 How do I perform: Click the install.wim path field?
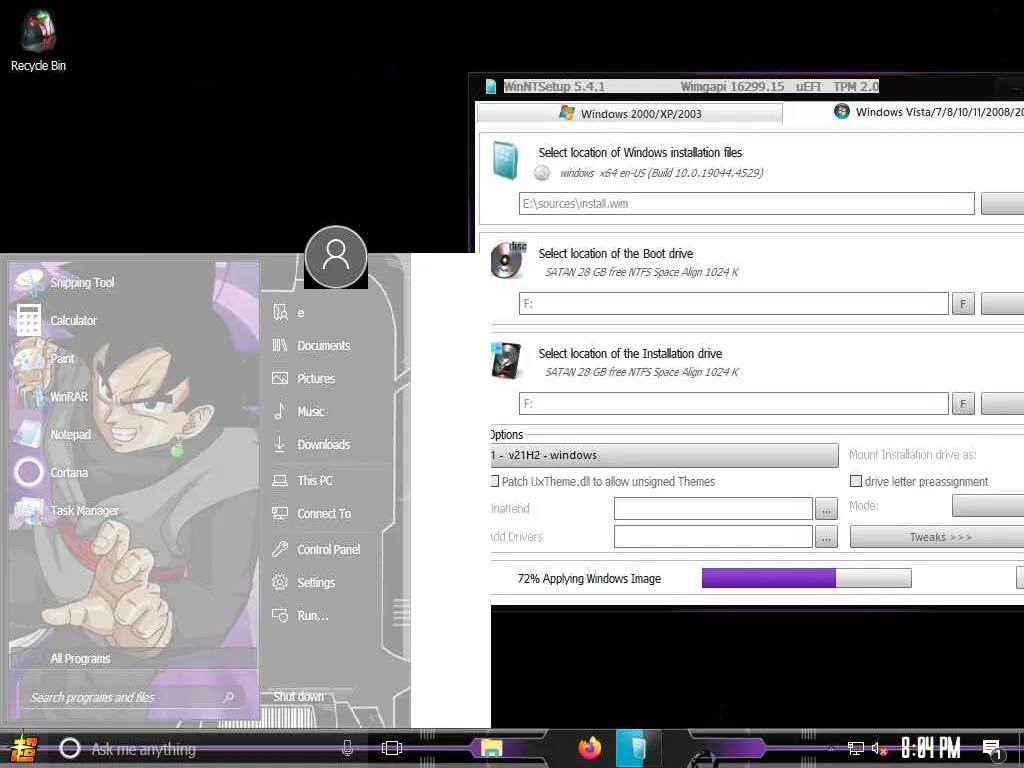coord(746,203)
